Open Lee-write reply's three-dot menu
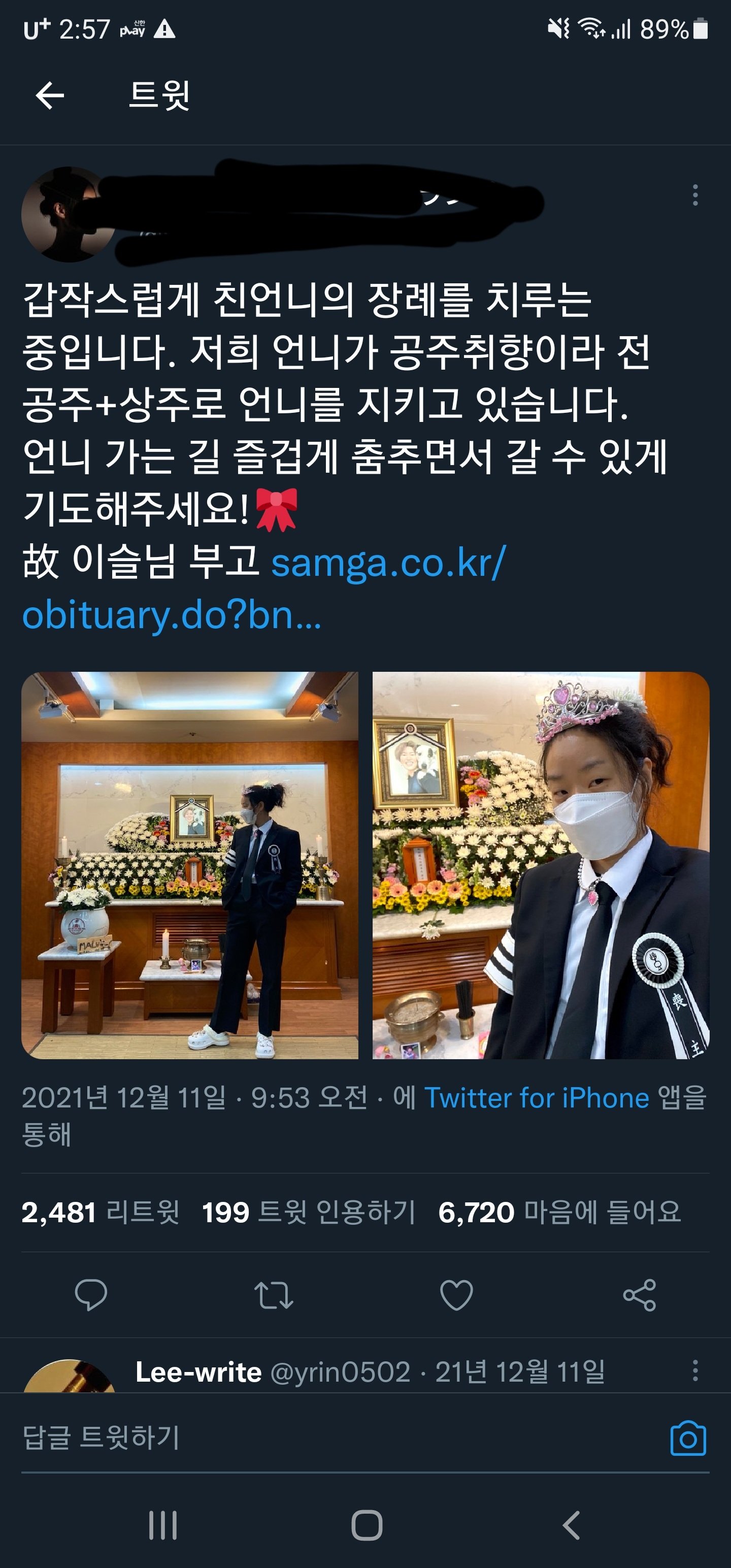 695,1371
